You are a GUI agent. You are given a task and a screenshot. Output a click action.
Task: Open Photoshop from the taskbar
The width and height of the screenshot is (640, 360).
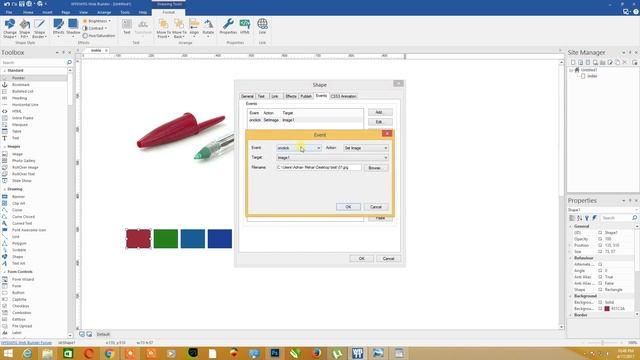(275, 353)
